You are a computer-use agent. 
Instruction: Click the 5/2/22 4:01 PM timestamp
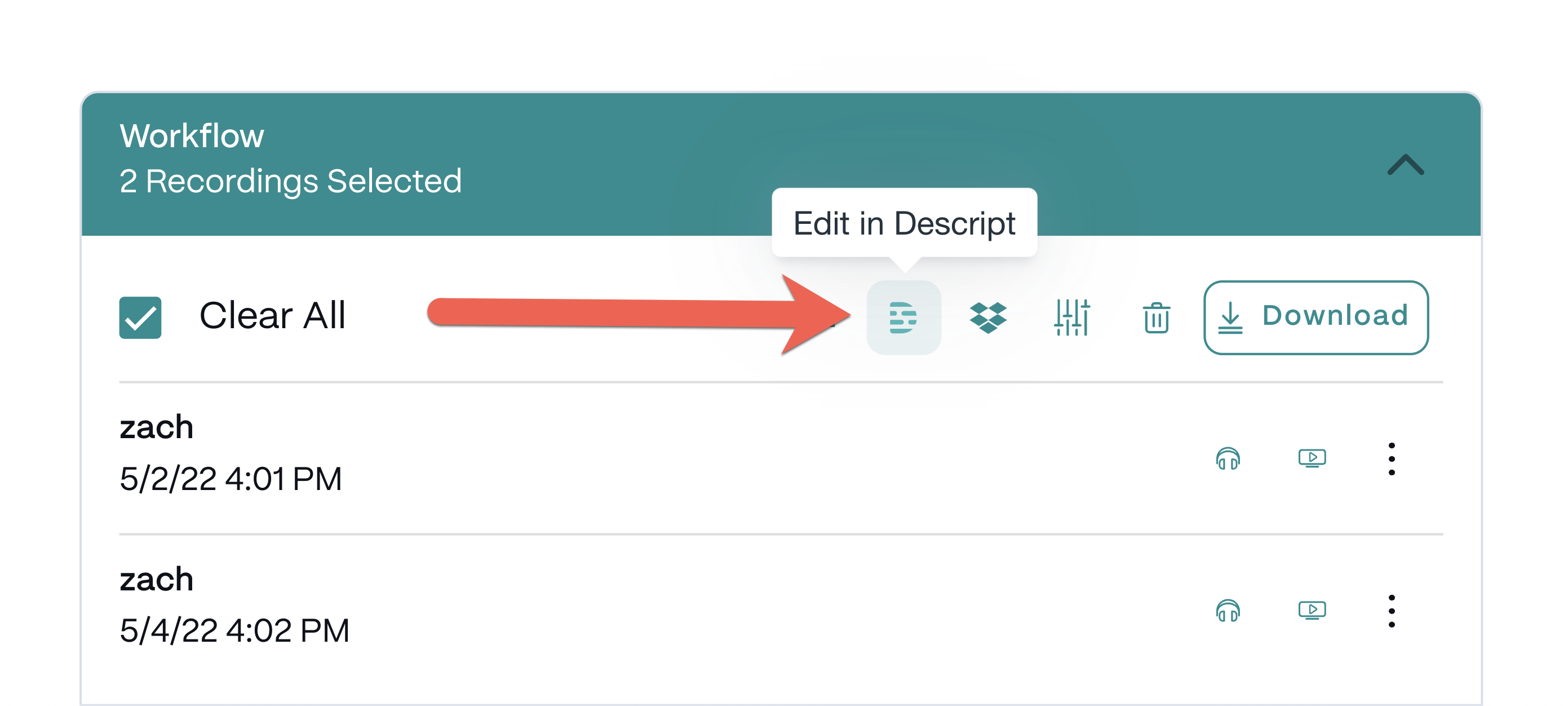(x=231, y=478)
